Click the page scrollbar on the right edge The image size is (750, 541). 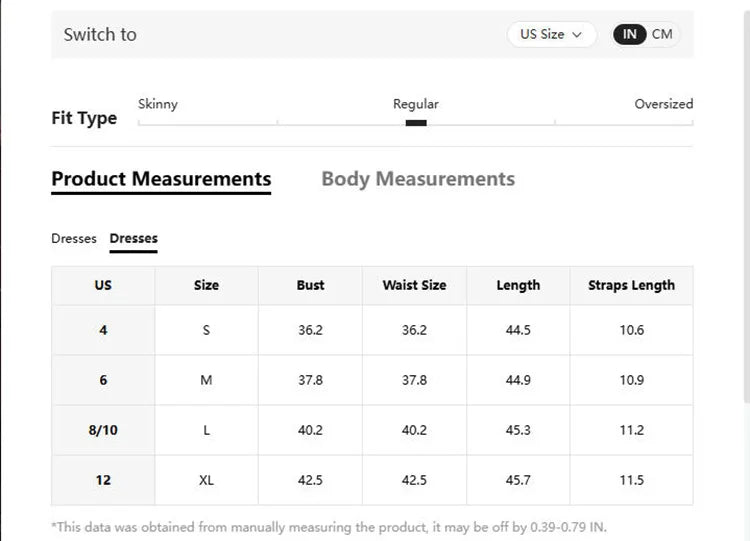[747, 206]
